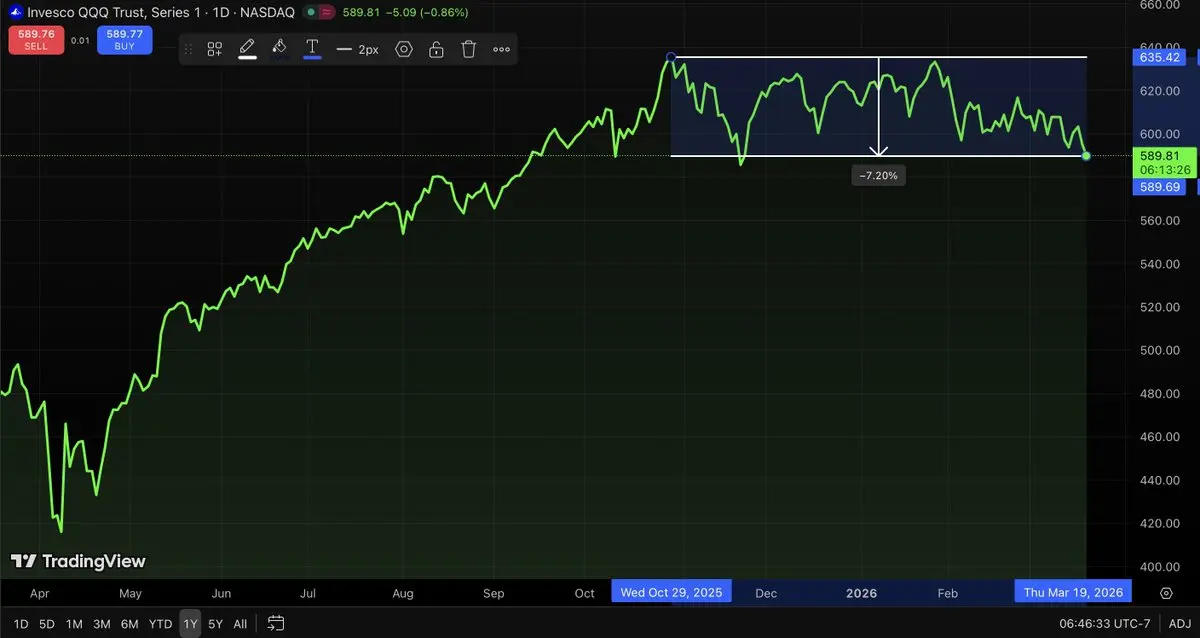Click the Wed Oct 29, 2025 date label
Image resolution: width=1200 pixels, height=638 pixels.
point(671,592)
